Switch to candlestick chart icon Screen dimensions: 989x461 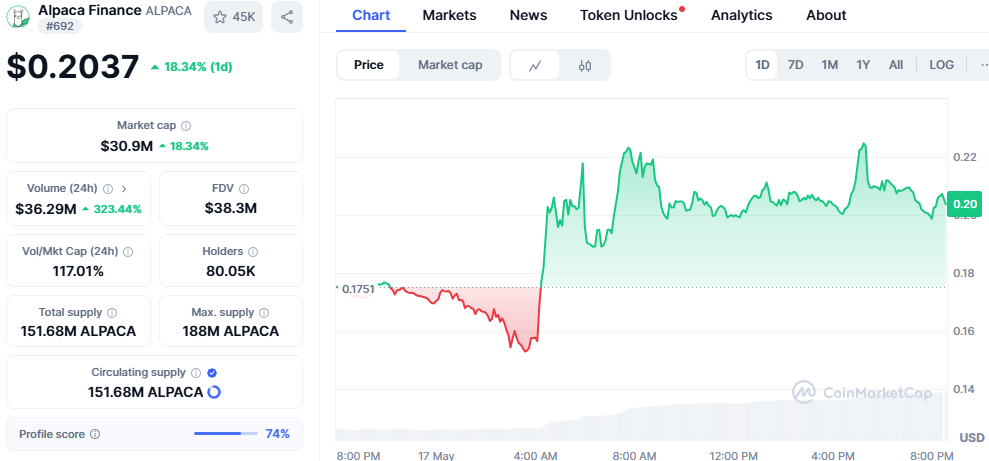pyautogui.click(x=585, y=65)
